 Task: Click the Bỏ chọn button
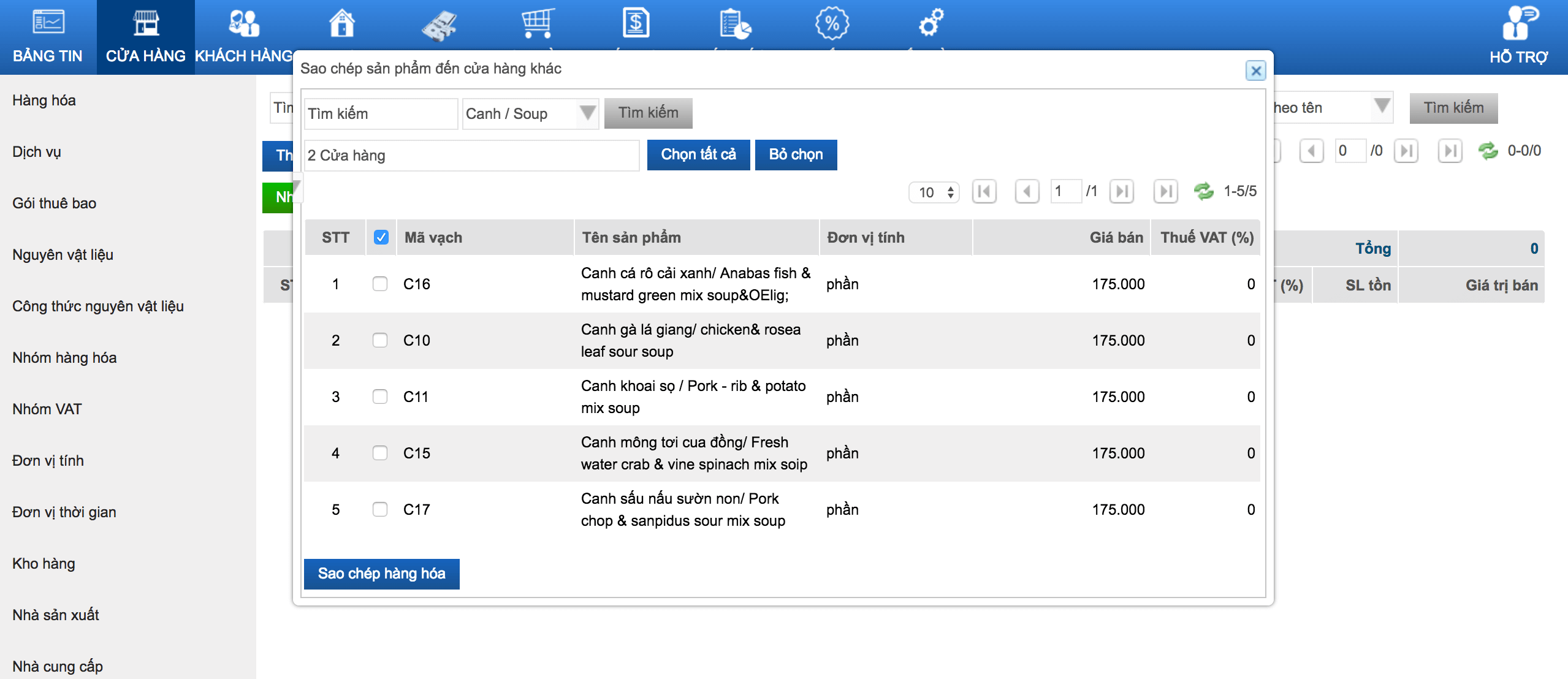[x=795, y=154]
